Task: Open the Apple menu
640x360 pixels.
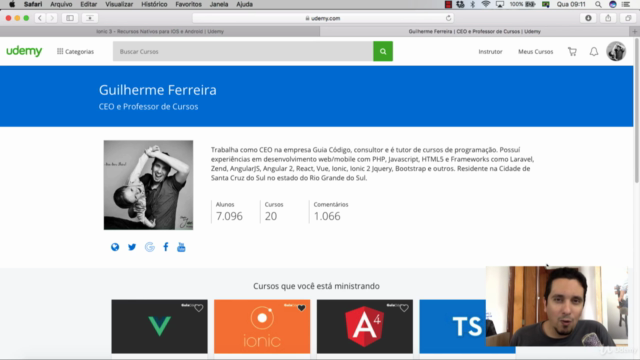Action: click(x=12, y=4)
